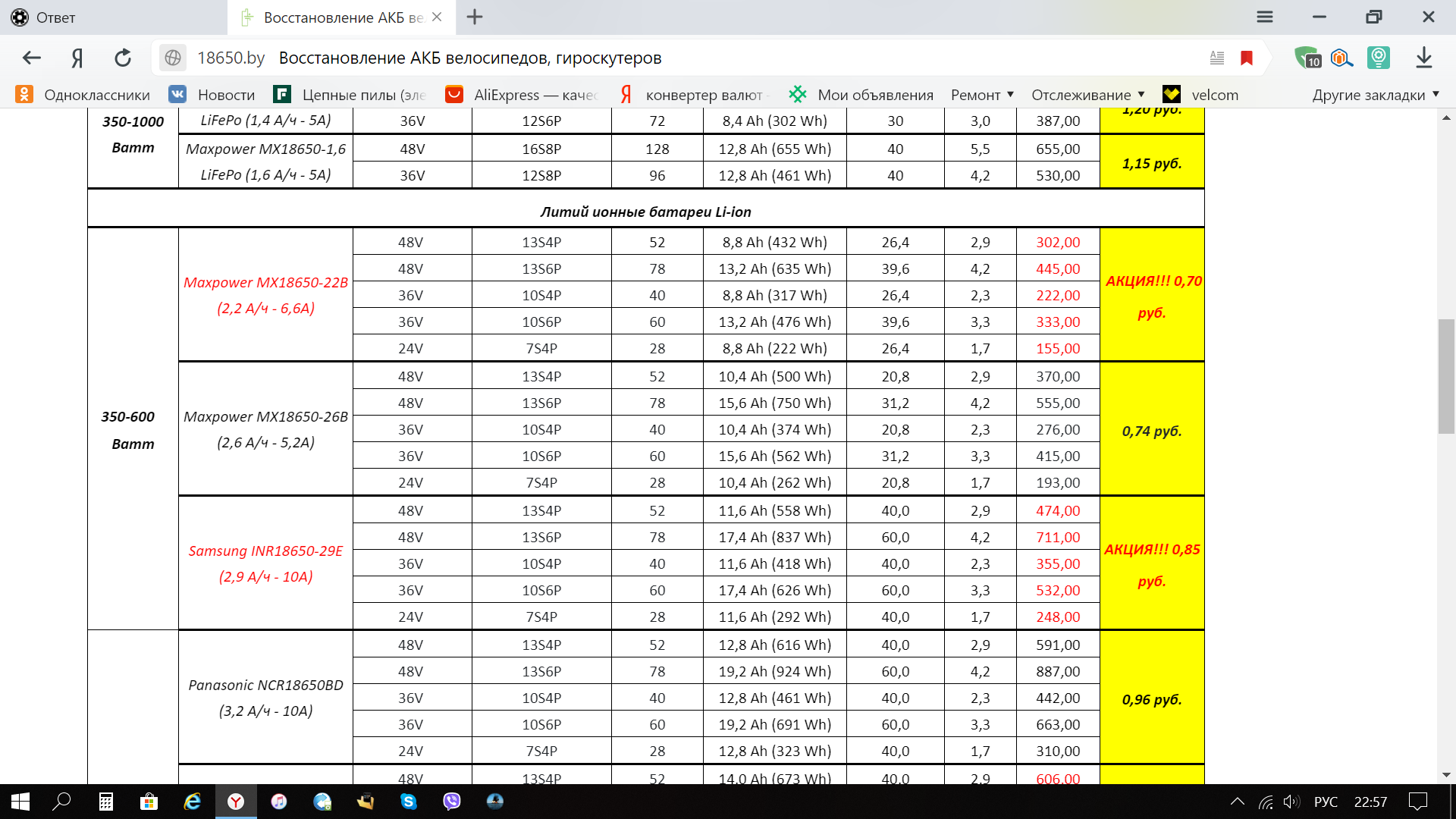Click the АКЦИЯ!!! 0,85 руб. cell
1456x819 pixels.
point(1152,563)
